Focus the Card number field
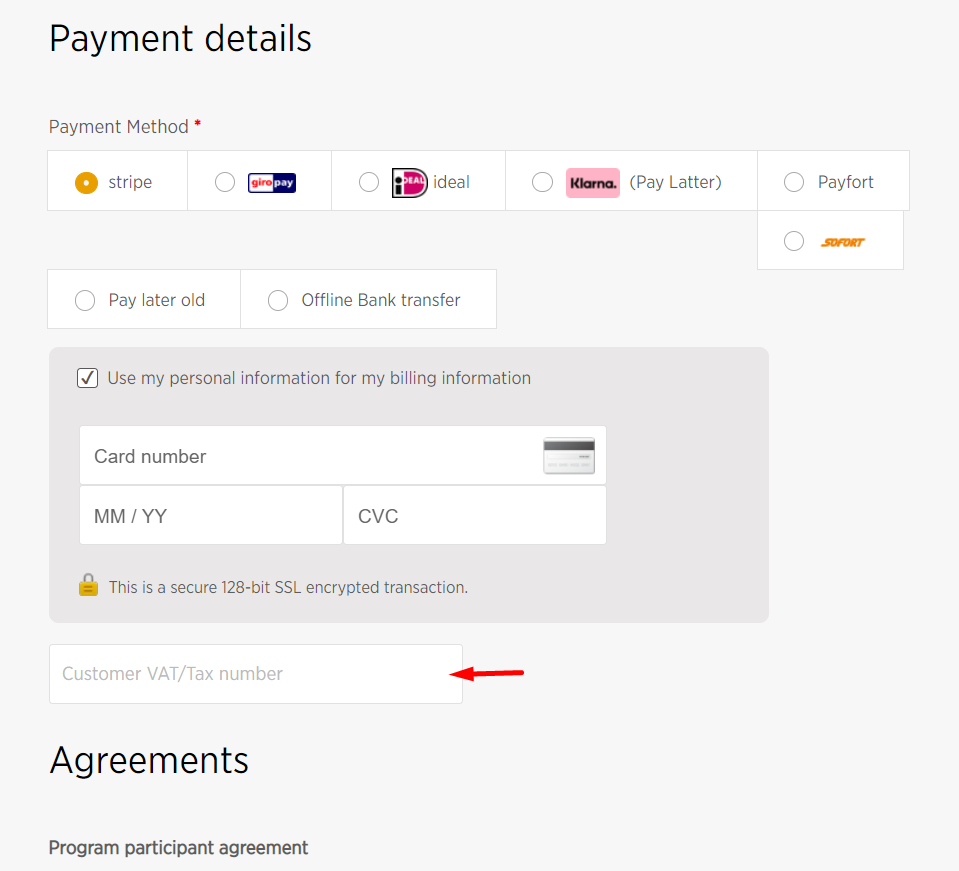Viewport: 959px width, 871px height. tap(342, 456)
